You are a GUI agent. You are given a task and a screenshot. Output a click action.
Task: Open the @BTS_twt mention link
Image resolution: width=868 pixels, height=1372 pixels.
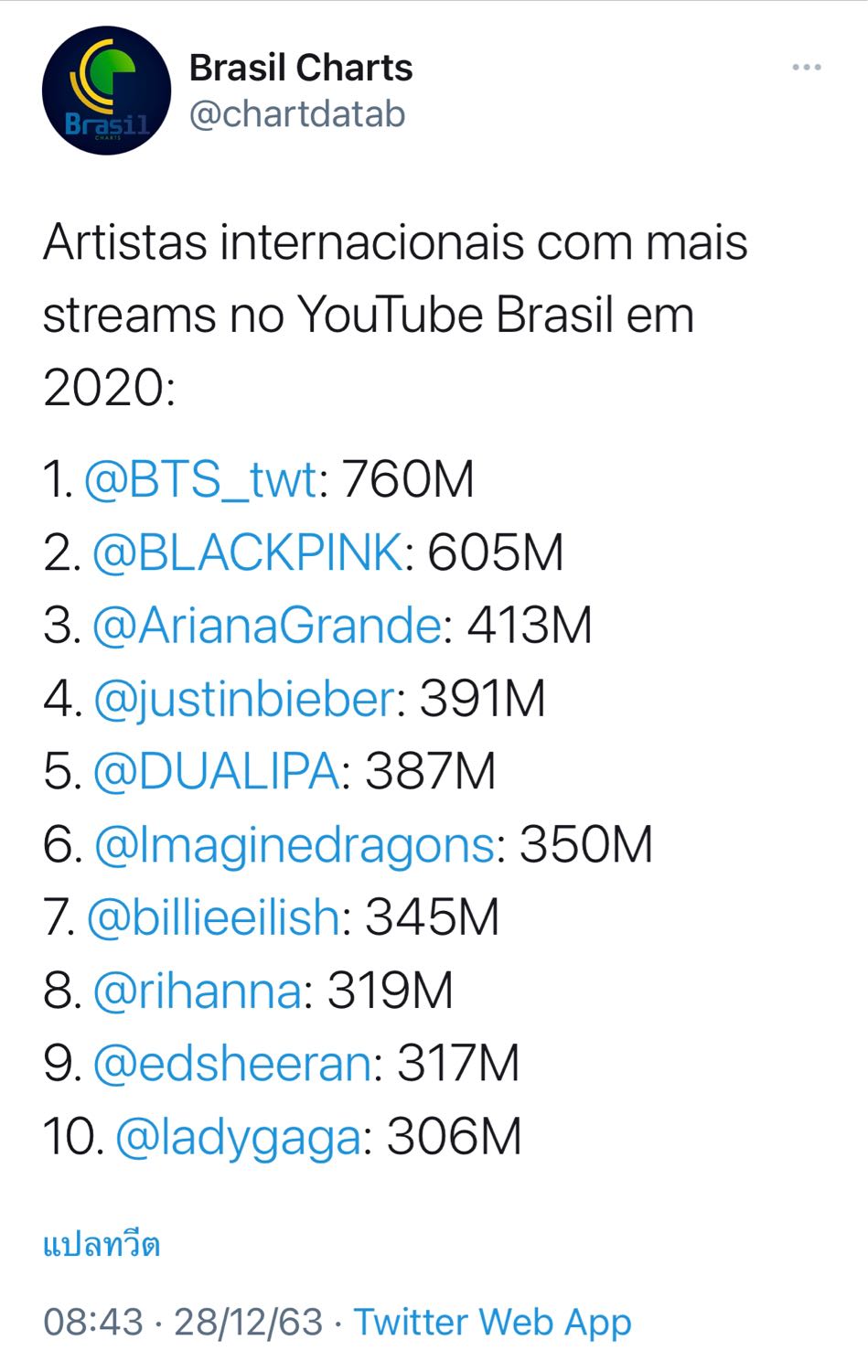200,479
